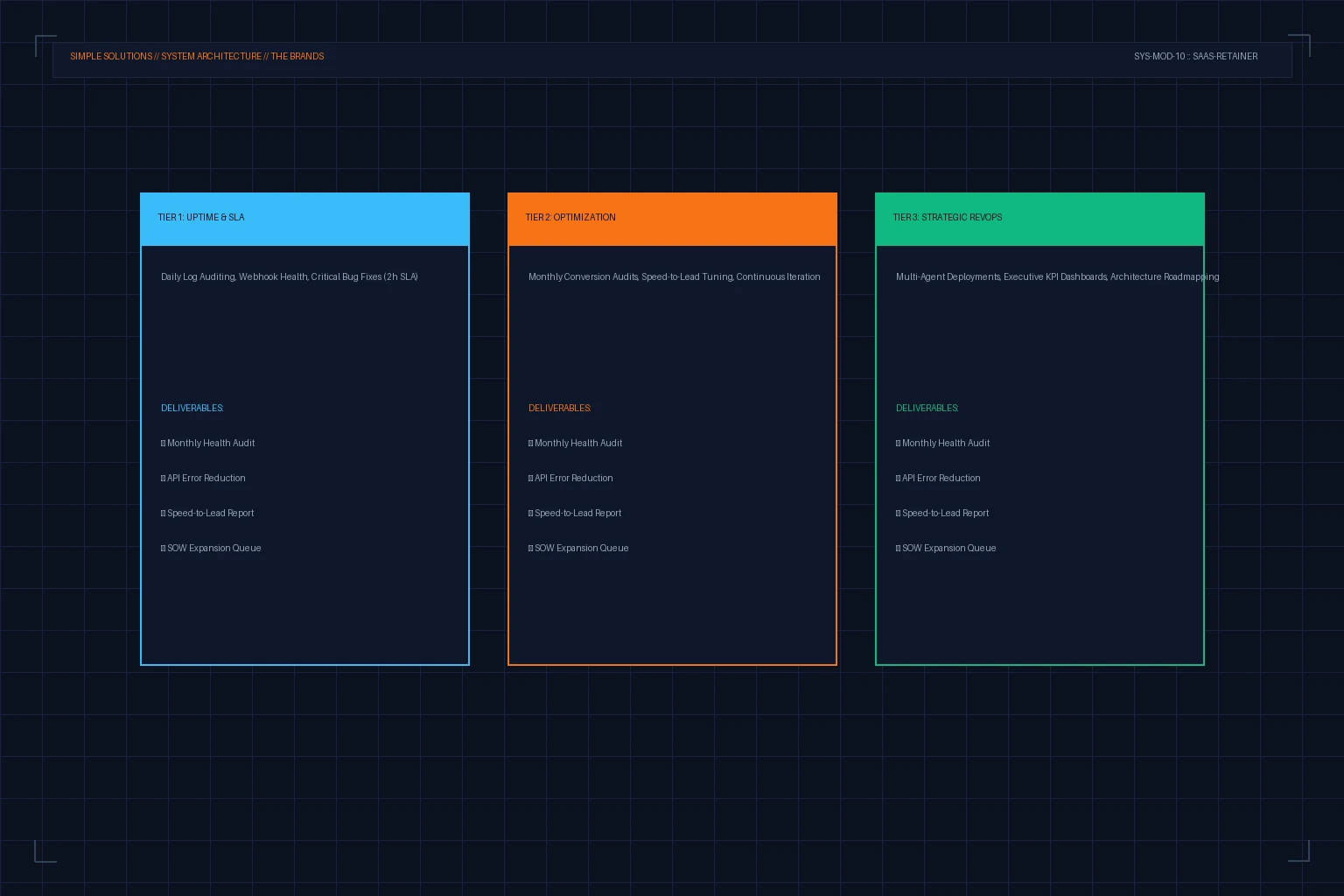Click API Error Reduction in Tier 1 card
This screenshot has height=896, width=1344.
pos(203,478)
